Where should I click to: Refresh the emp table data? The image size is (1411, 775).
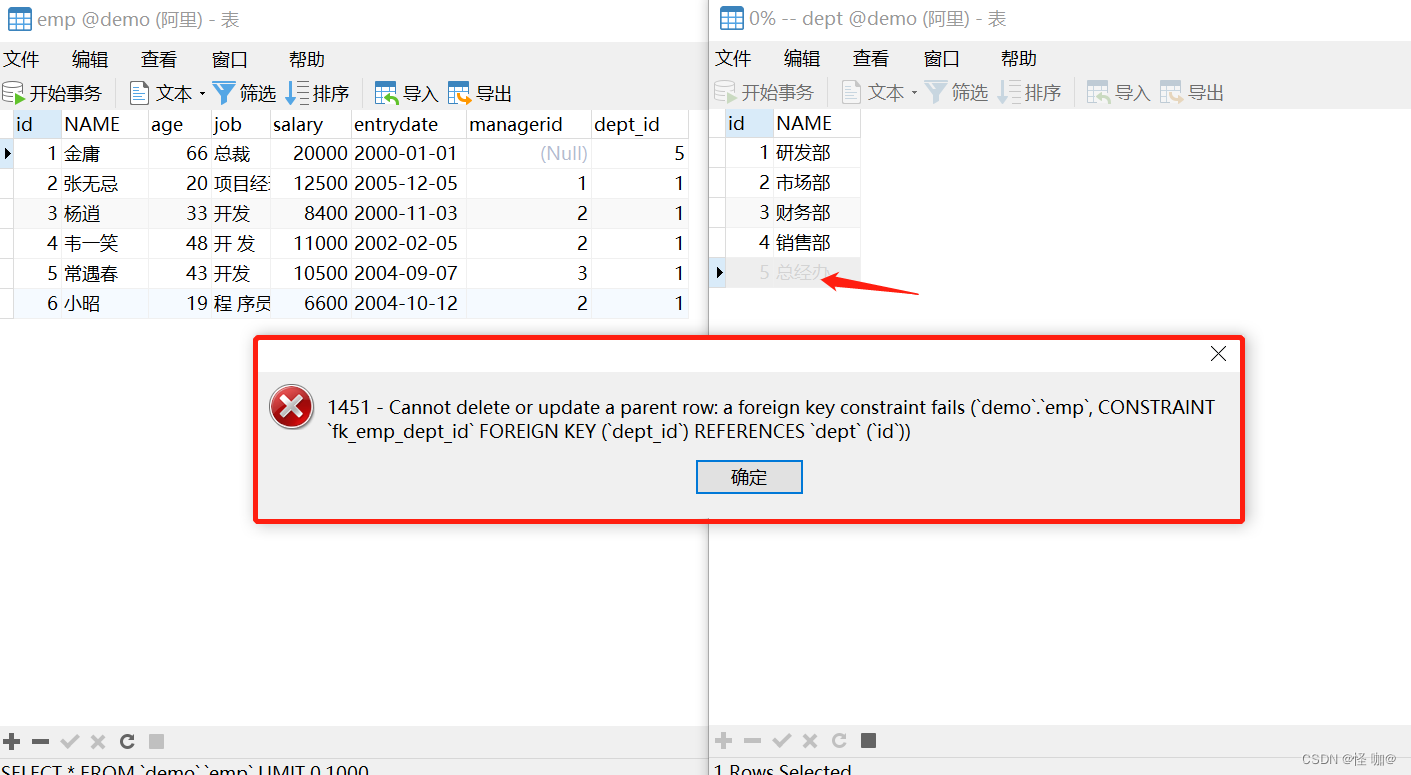tap(127, 741)
